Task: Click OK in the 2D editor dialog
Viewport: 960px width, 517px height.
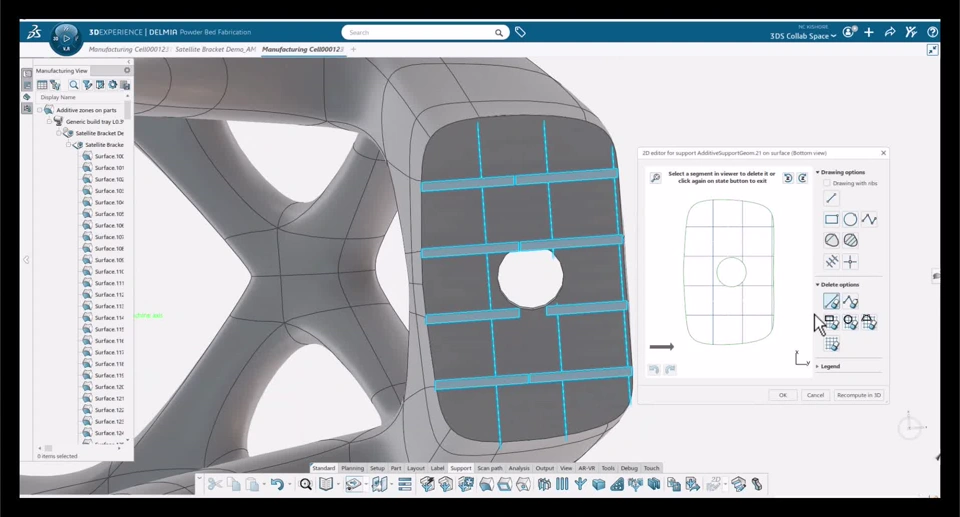Action: click(x=782, y=395)
